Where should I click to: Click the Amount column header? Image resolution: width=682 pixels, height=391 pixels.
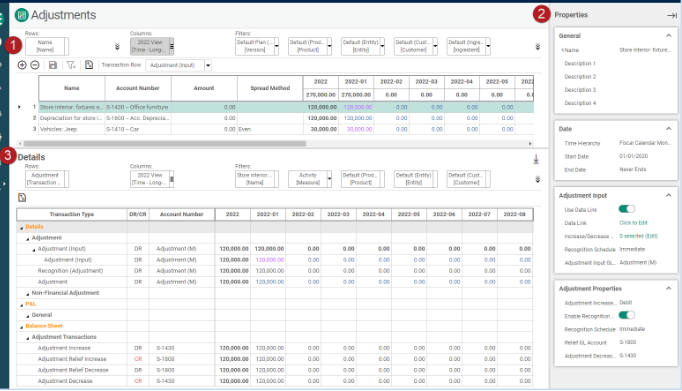pyautogui.click(x=204, y=88)
